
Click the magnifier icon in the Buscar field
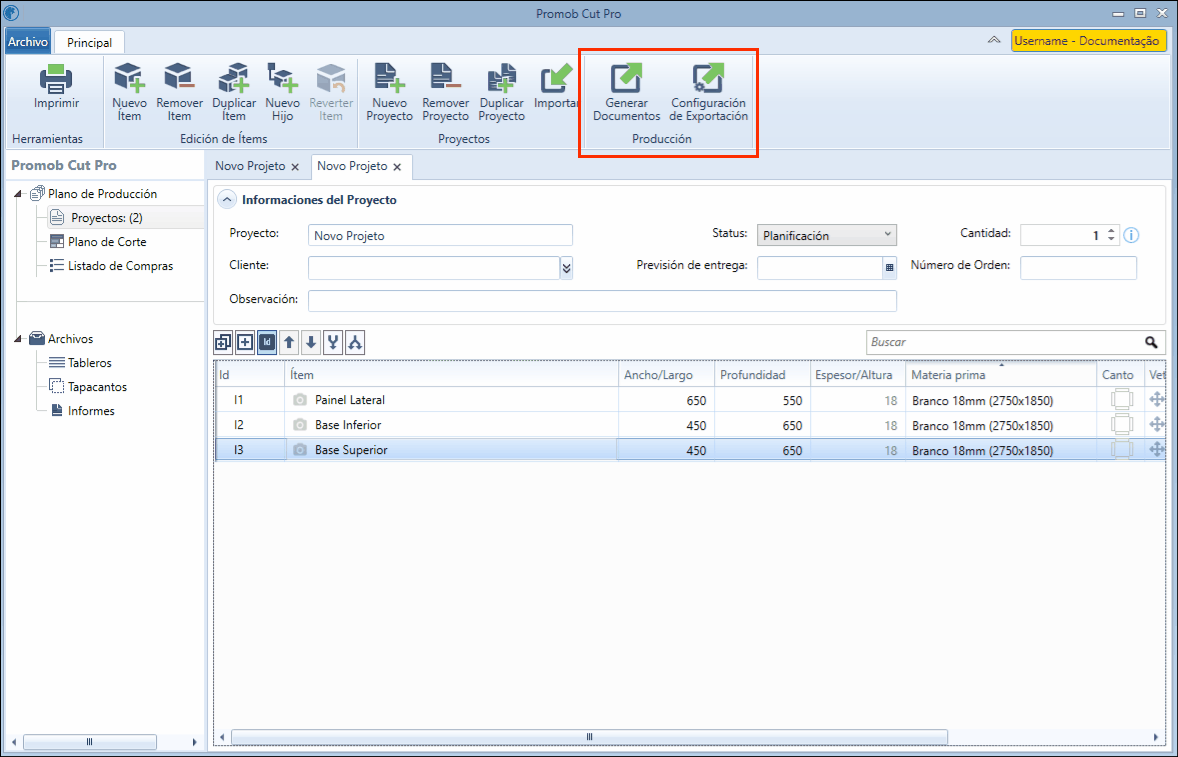point(1151,342)
